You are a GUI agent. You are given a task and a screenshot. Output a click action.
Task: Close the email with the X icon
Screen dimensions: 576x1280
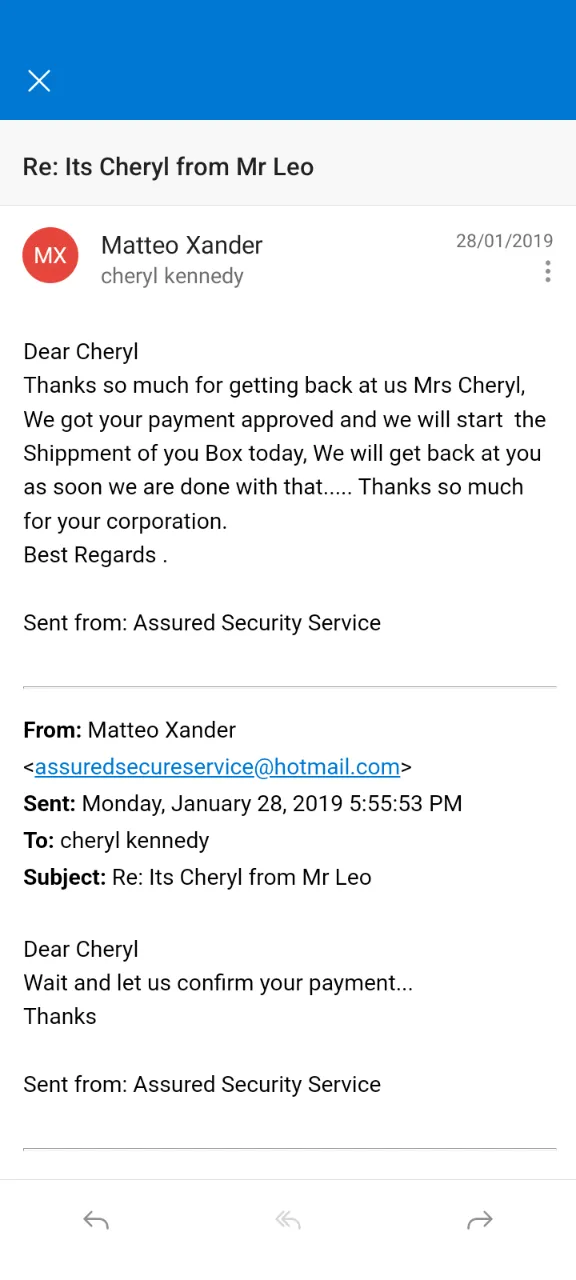(x=39, y=81)
